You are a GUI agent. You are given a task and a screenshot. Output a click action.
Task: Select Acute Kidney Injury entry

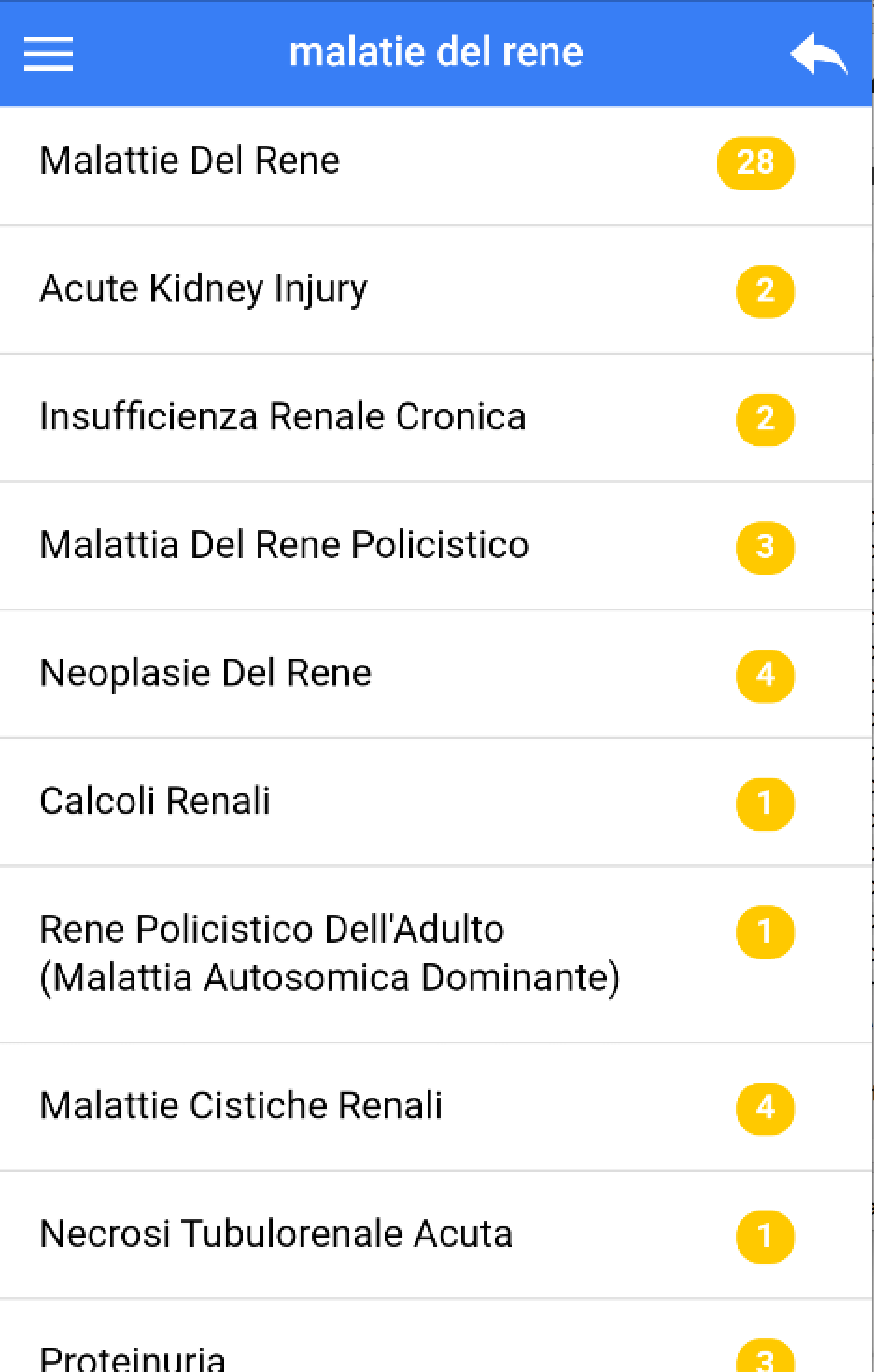point(204,288)
